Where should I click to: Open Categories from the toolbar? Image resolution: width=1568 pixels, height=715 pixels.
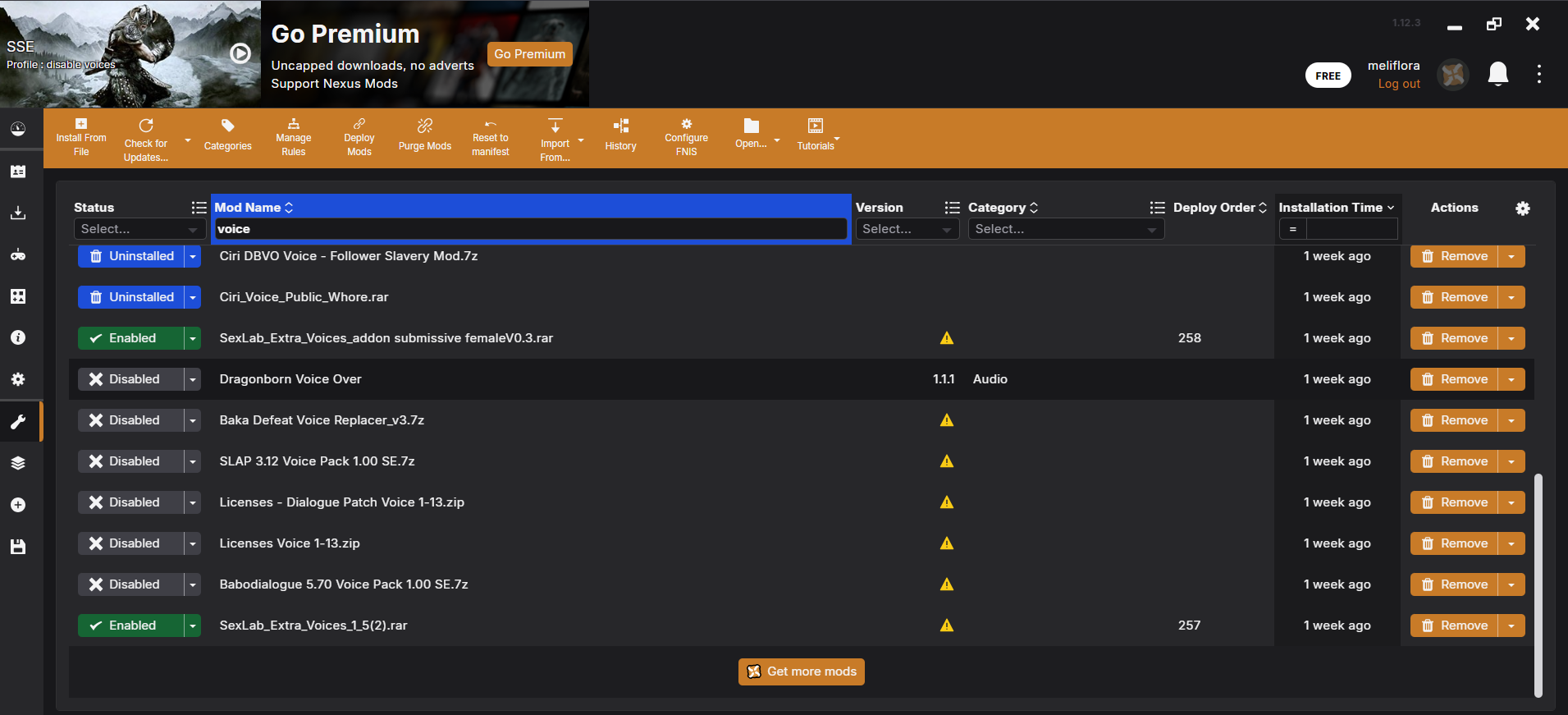click(228, 135)
